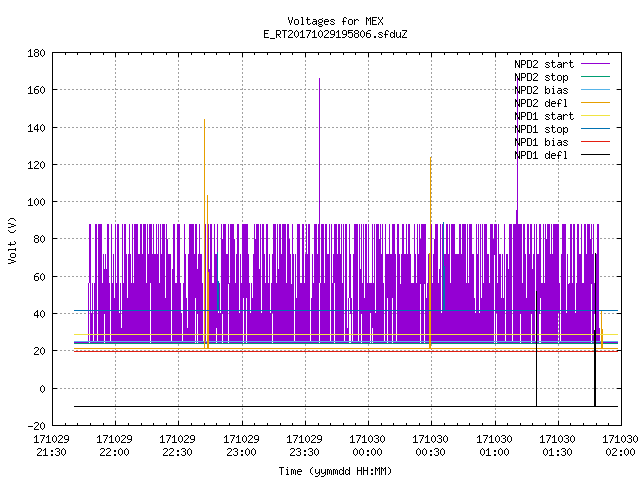Click the green NPD2 stop legend line

tap(595, 76)
